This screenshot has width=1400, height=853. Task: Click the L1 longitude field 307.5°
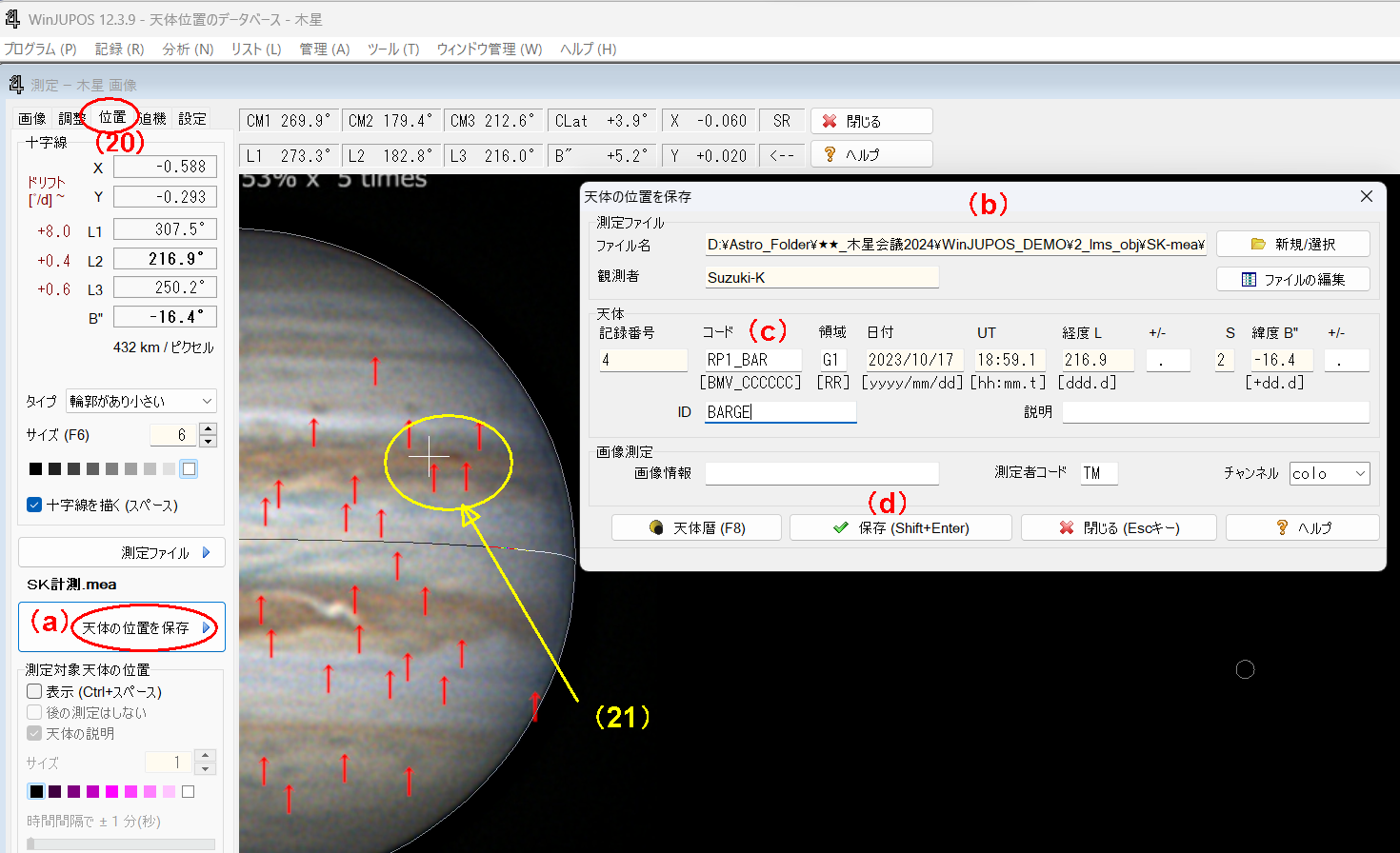pyautogui.click(x=165, y=229)
